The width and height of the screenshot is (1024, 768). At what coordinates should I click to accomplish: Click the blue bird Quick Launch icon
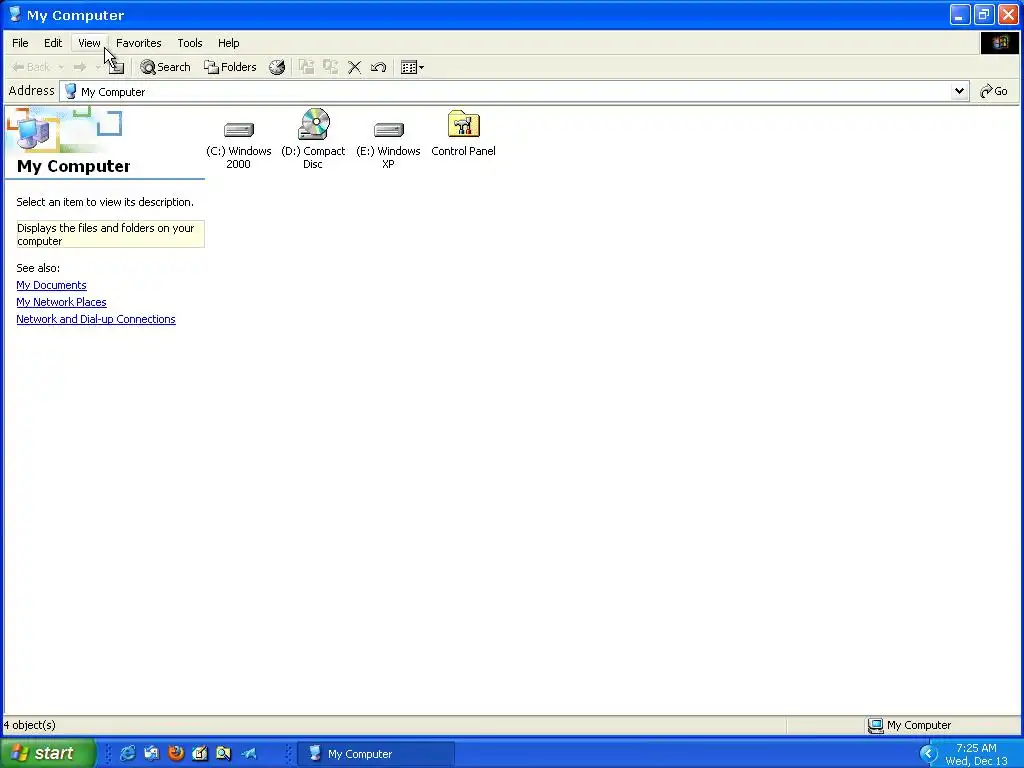[x=248, y=754]
